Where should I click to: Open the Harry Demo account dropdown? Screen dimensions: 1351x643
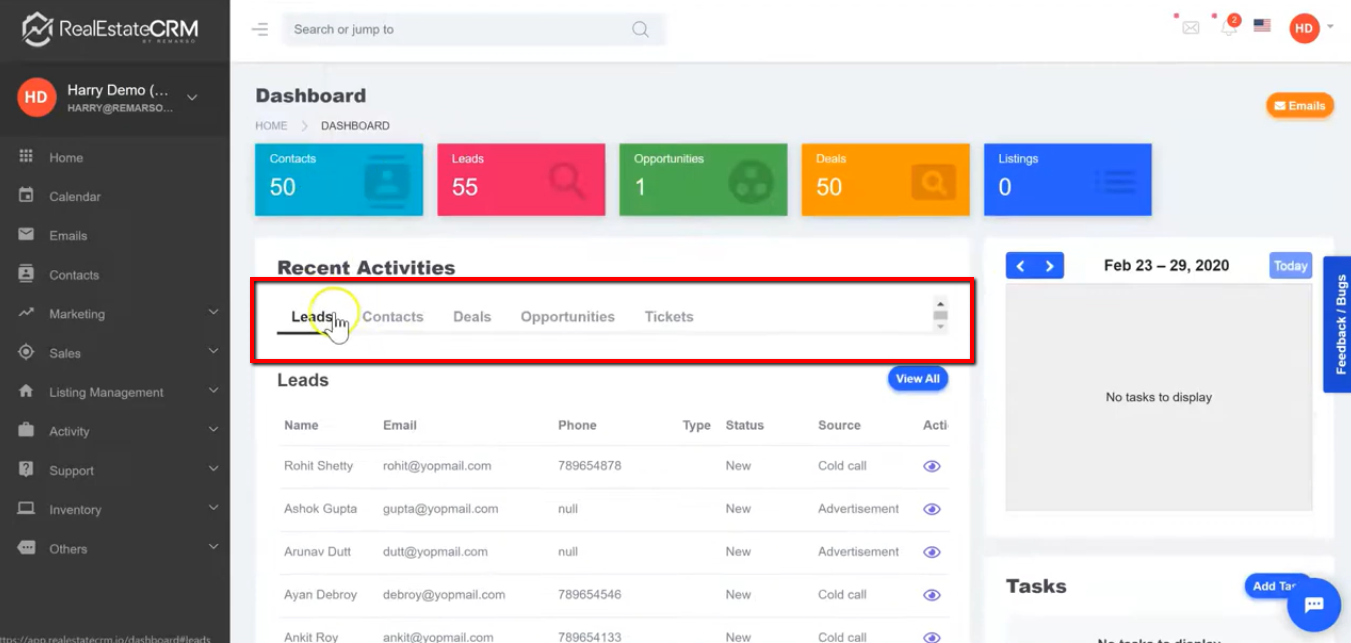(x=192, y=97)
